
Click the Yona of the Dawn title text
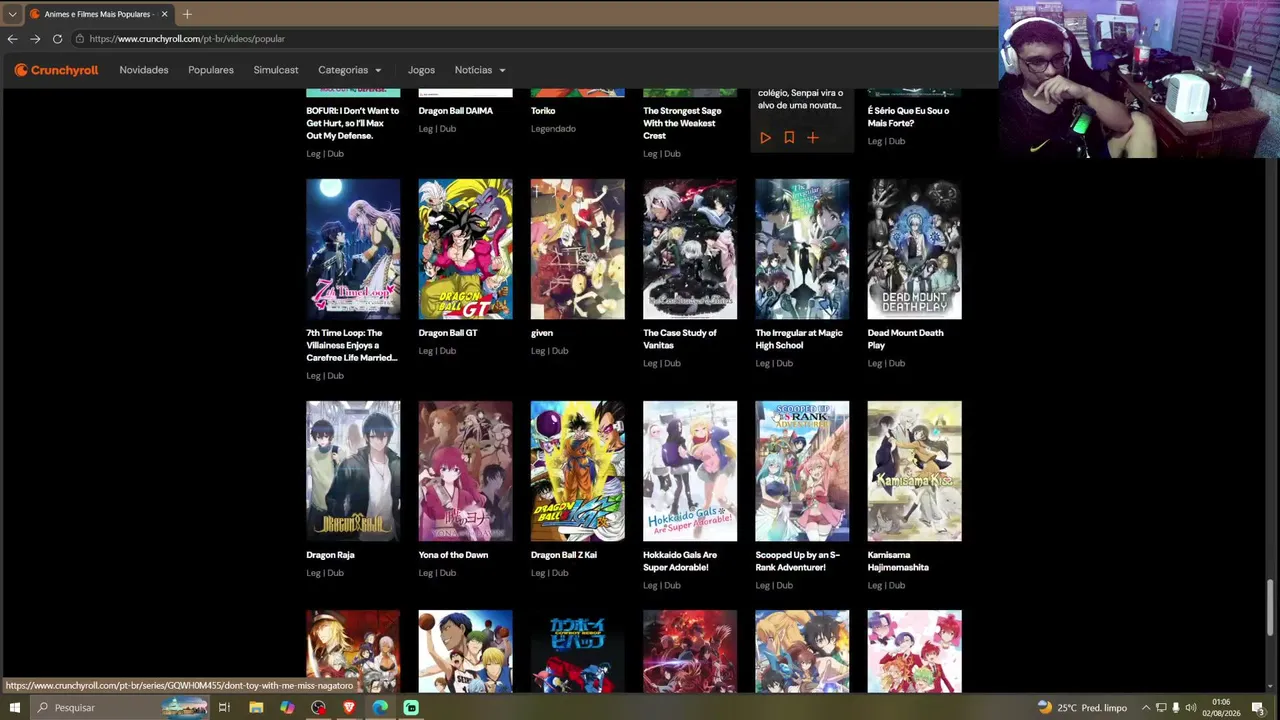(x=453, y=555)
